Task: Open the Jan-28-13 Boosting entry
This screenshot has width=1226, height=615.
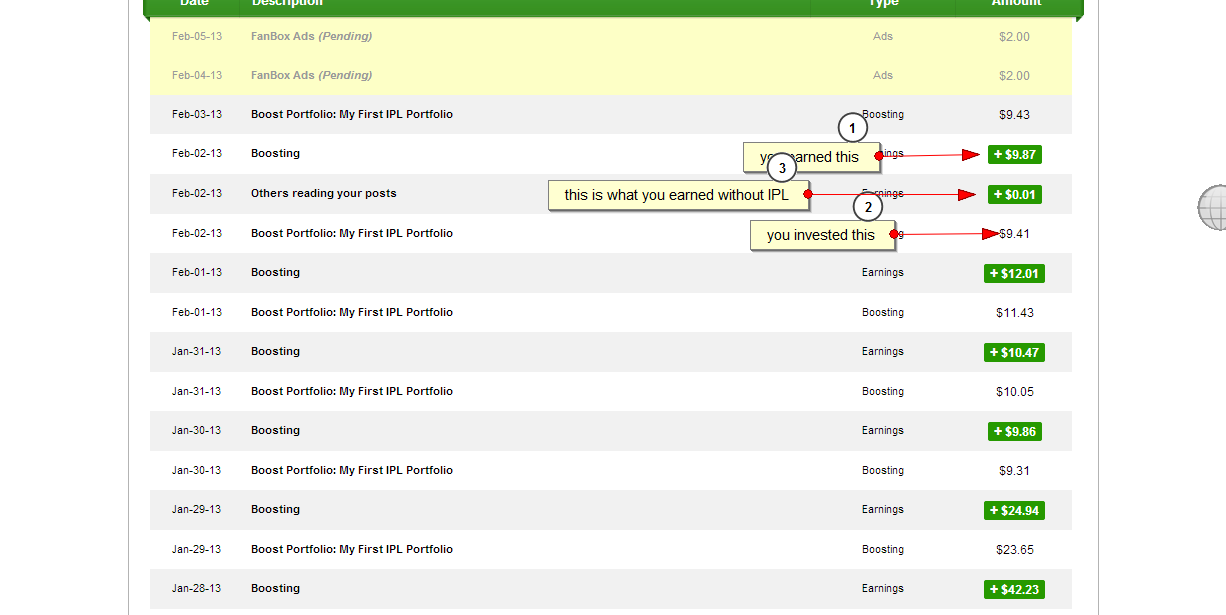Action: pos(275,588)
